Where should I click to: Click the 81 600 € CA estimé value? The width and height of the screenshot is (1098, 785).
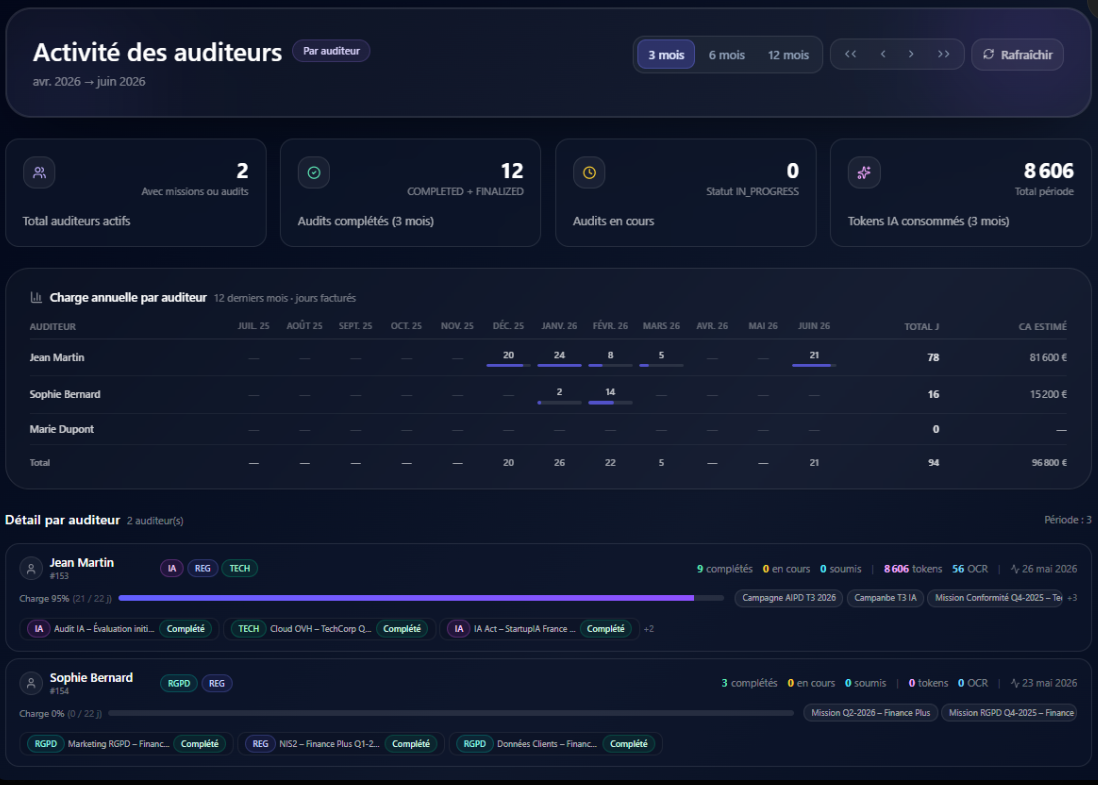(x=1048, y=357)
